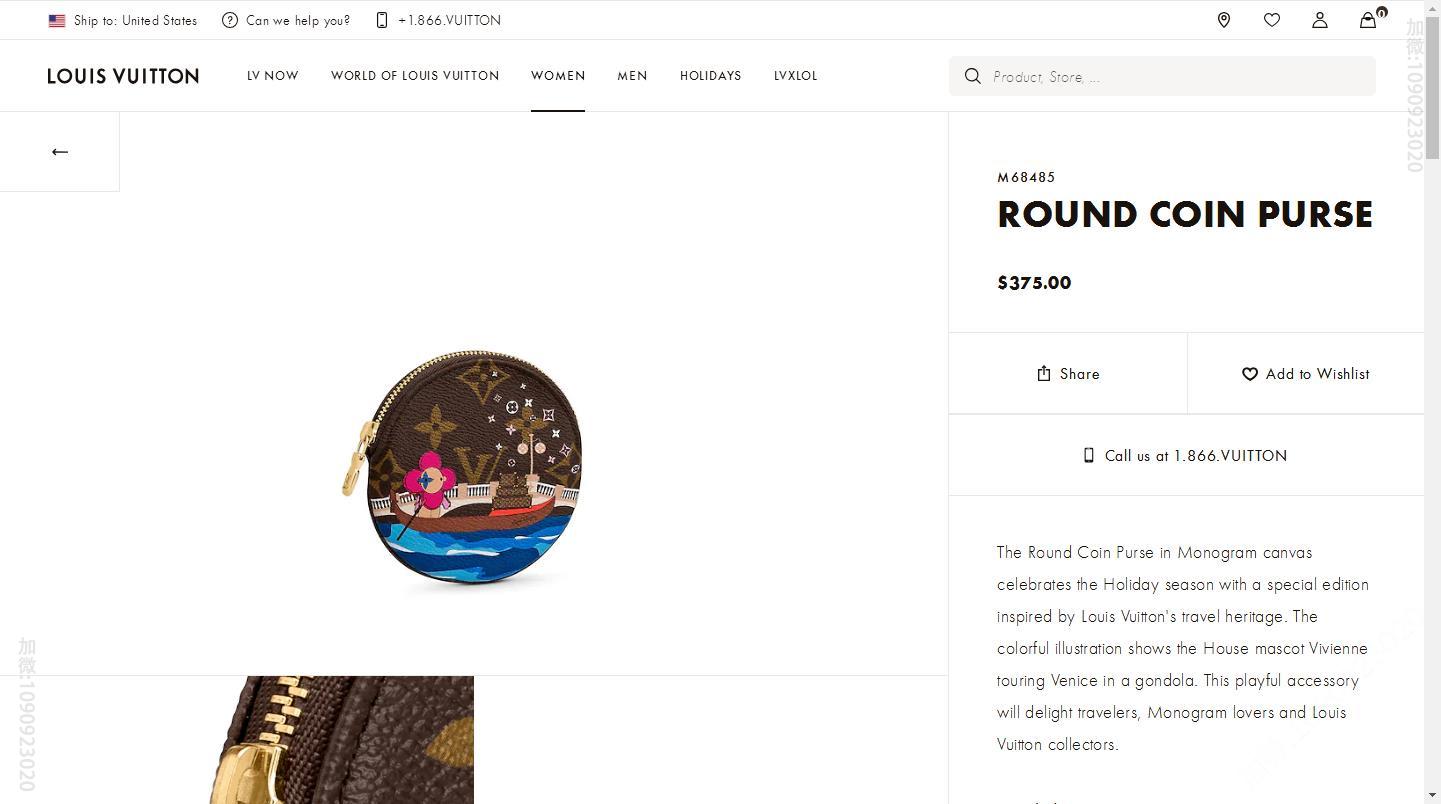Click the Louis Vuitton logo
1441x804 pixels.
point(123,76)
